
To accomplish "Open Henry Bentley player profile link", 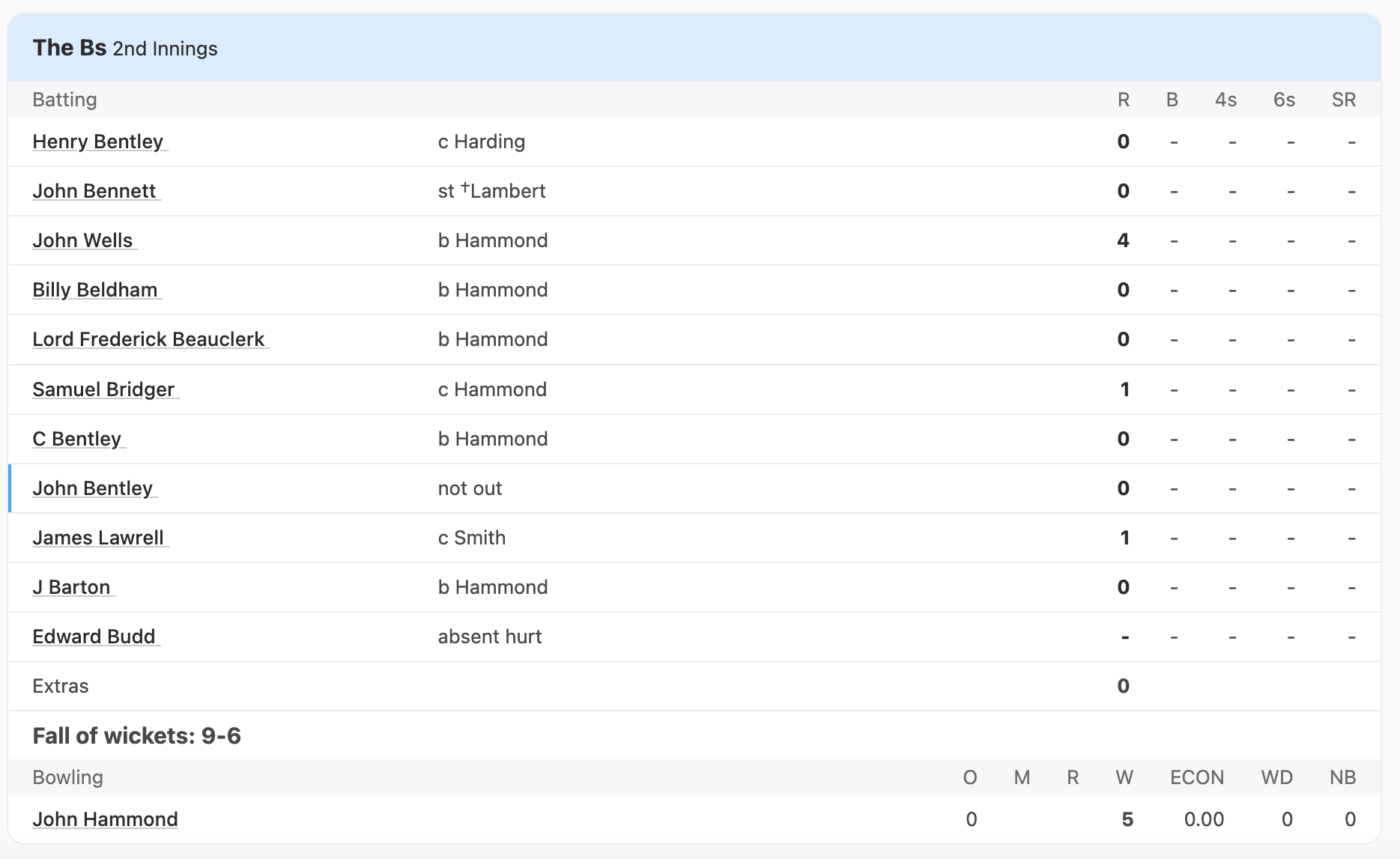I will [x=98, y=142].
